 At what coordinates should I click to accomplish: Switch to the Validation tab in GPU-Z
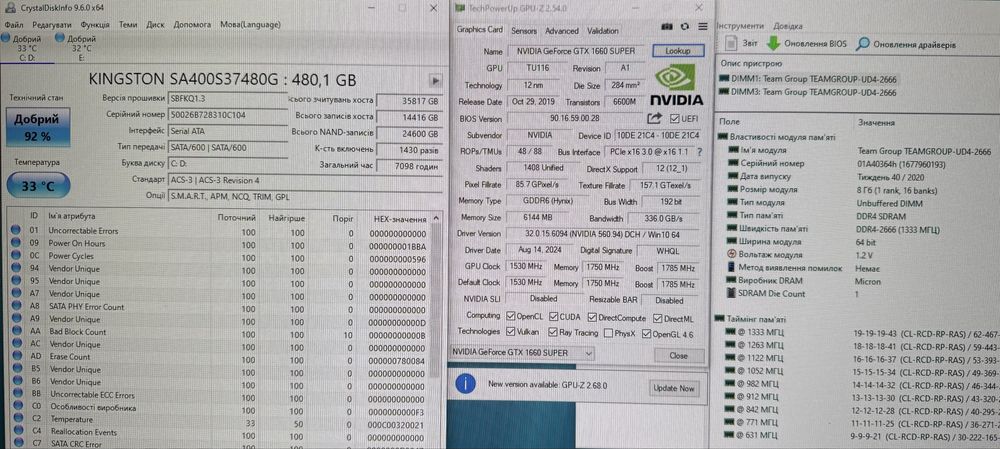point(603,31)
